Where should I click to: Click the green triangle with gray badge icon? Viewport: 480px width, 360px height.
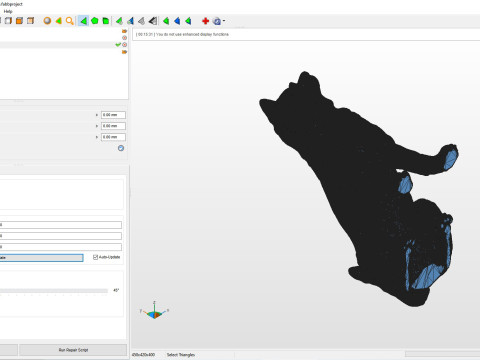119,21
